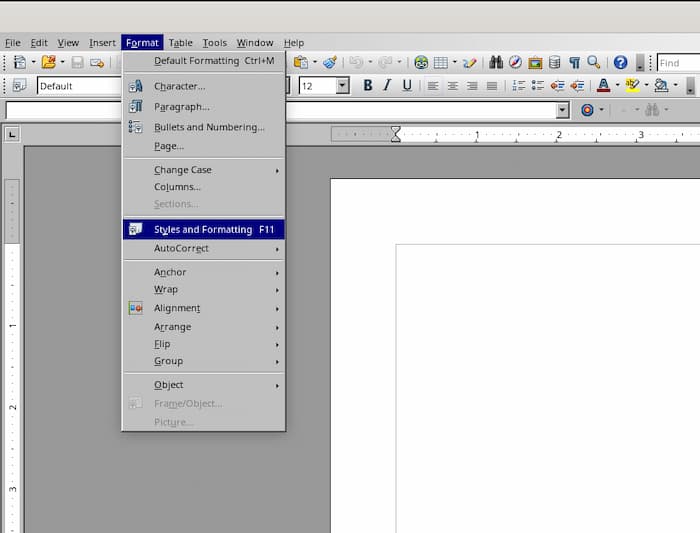
Task: Open Help with the question mark icon
Action: click(x=620, y=62)
